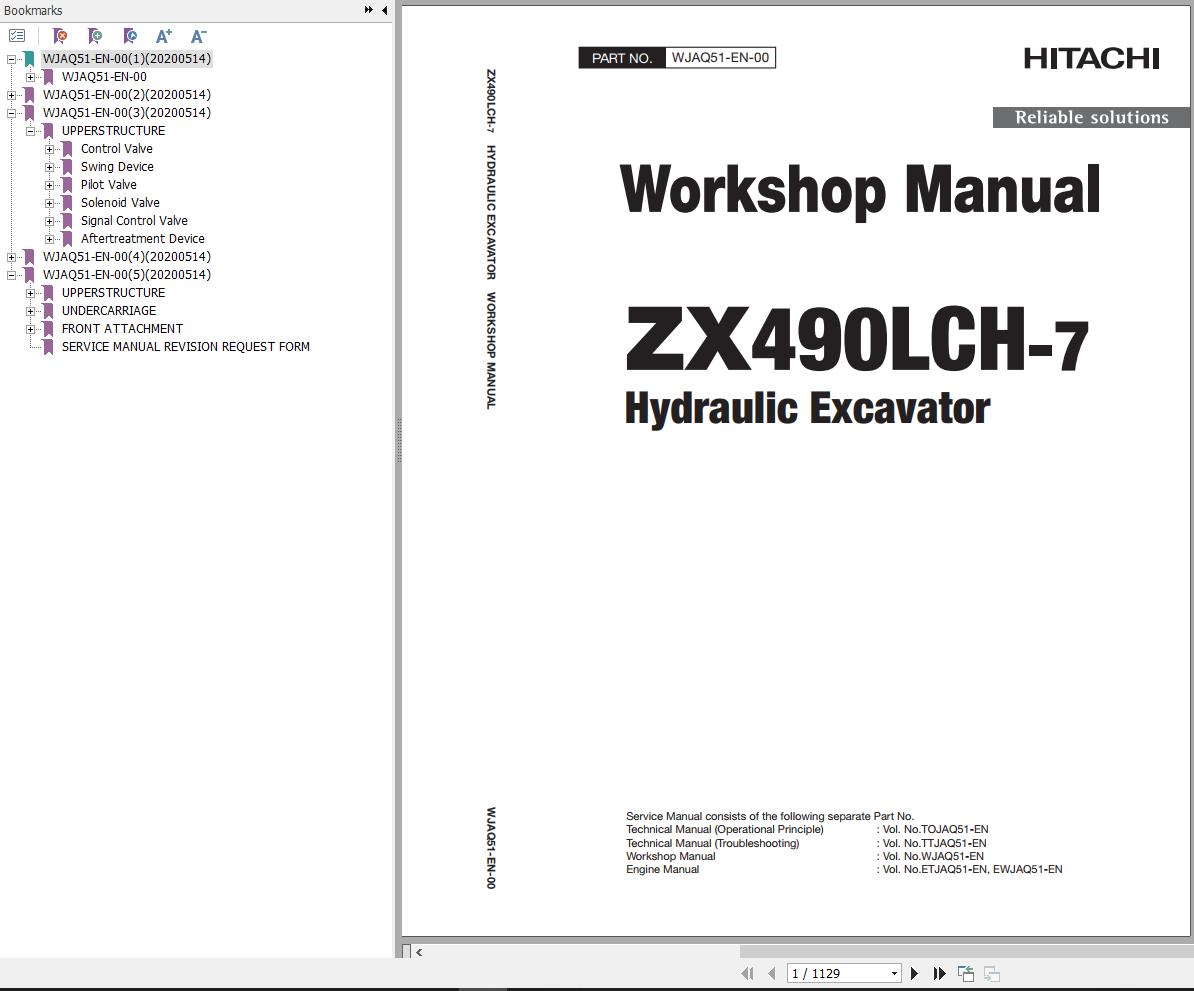Click the bookmark destination properties icon
This screenshot has height=991, width=1194.
[130, 36]
